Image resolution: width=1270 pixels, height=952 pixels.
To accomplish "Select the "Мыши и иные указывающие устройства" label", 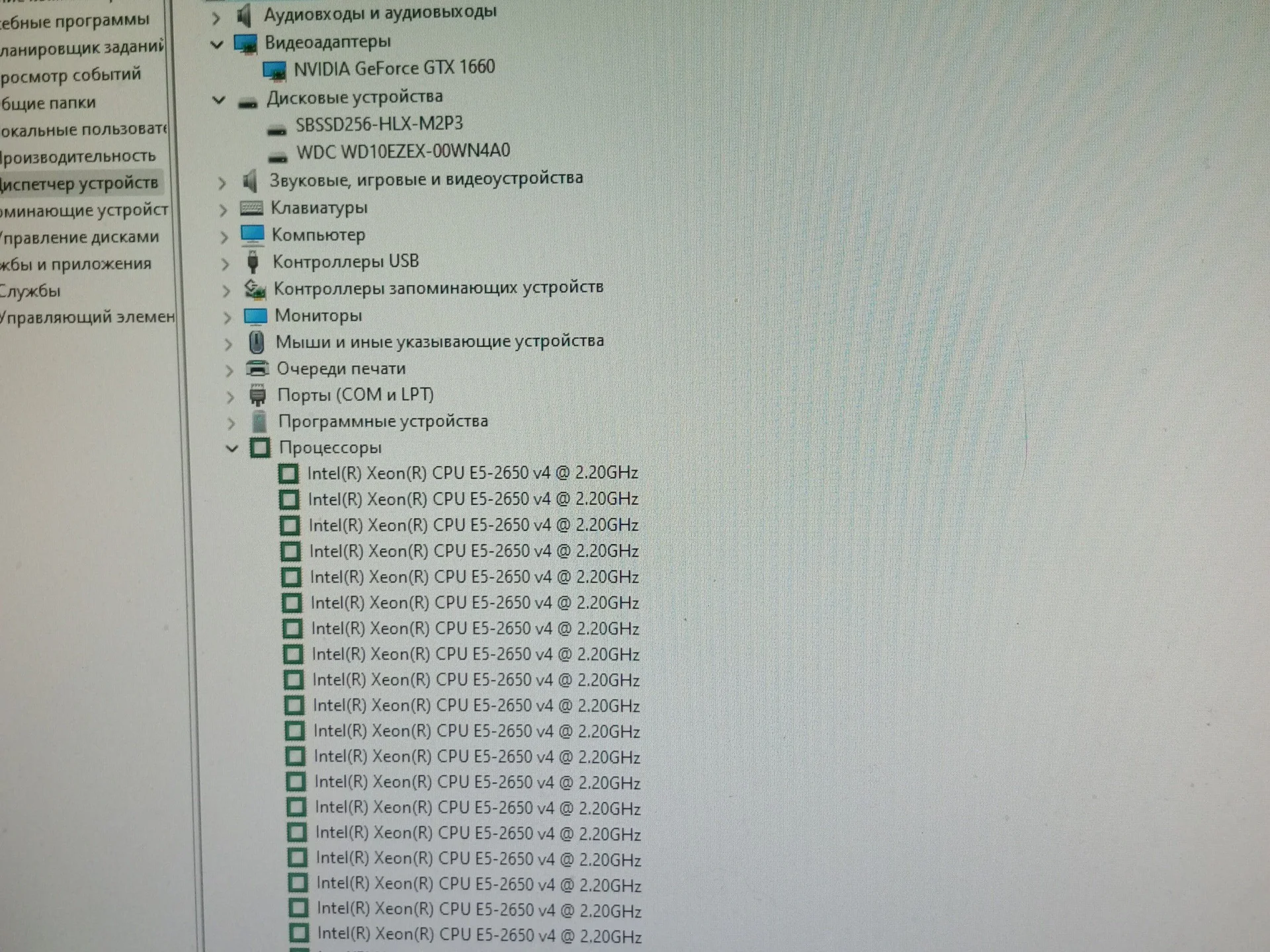I will (440, 342).
